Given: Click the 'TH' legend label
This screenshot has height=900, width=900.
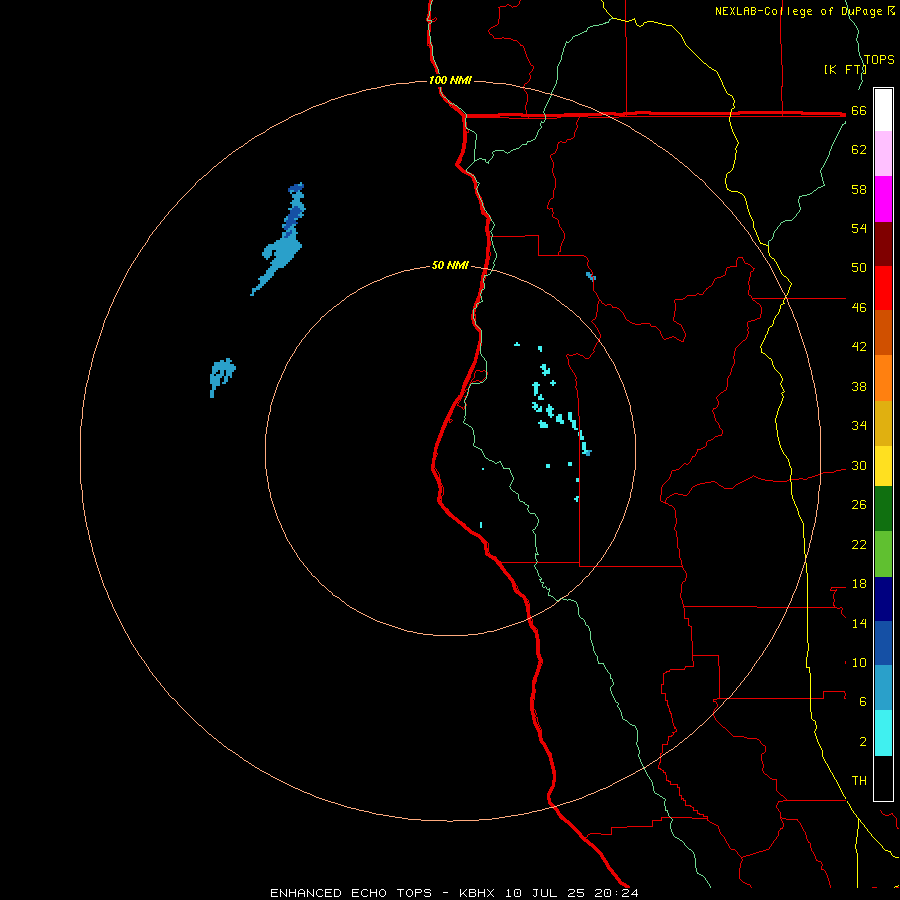Looking at the screenshot, I should [859, 781].
